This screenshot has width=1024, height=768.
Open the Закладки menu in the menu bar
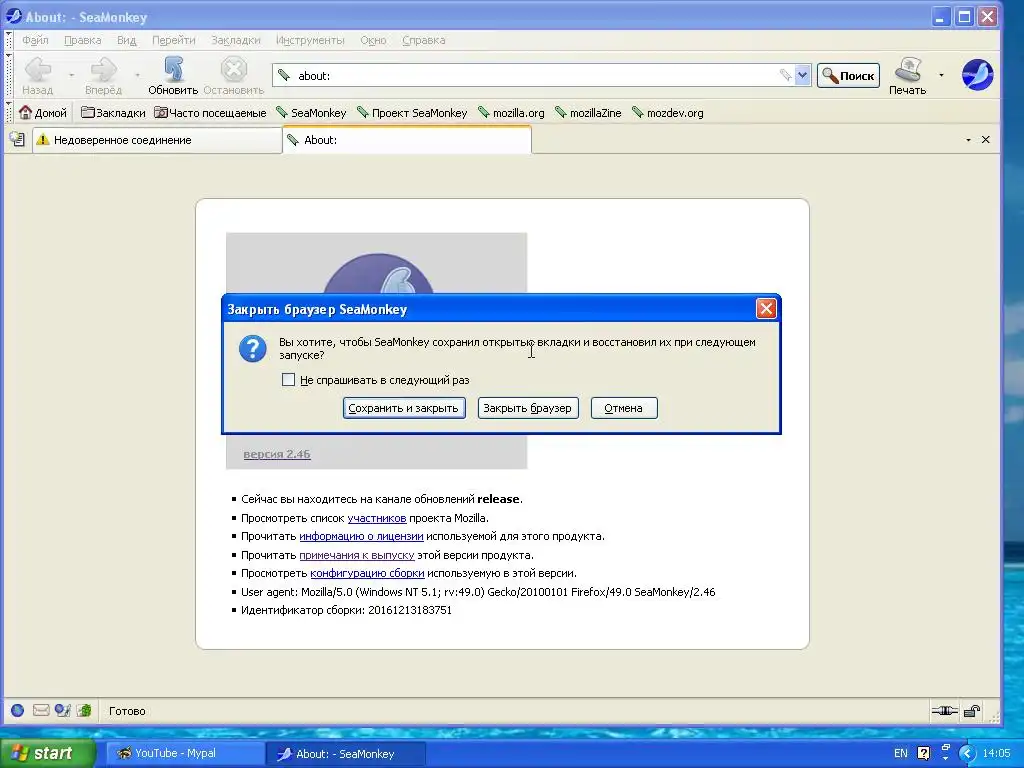click(x=236, y=40)
